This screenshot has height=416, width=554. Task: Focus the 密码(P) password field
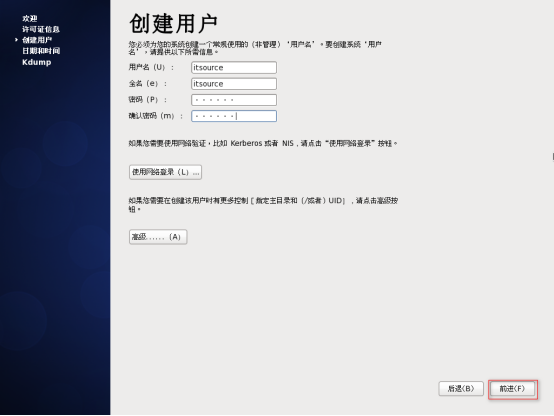click(x=234, y=100)
